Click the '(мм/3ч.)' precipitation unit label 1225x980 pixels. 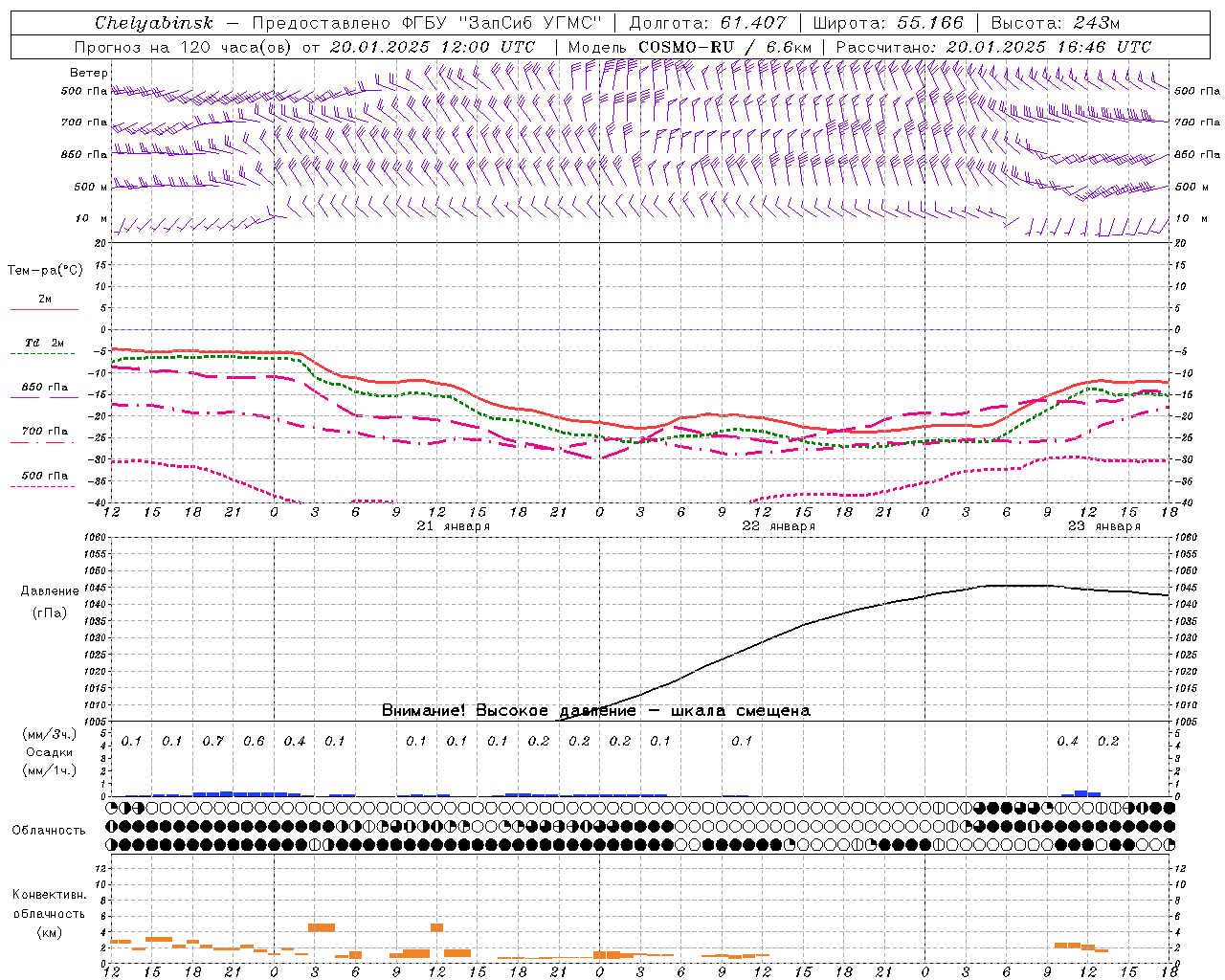pos(50,735)
